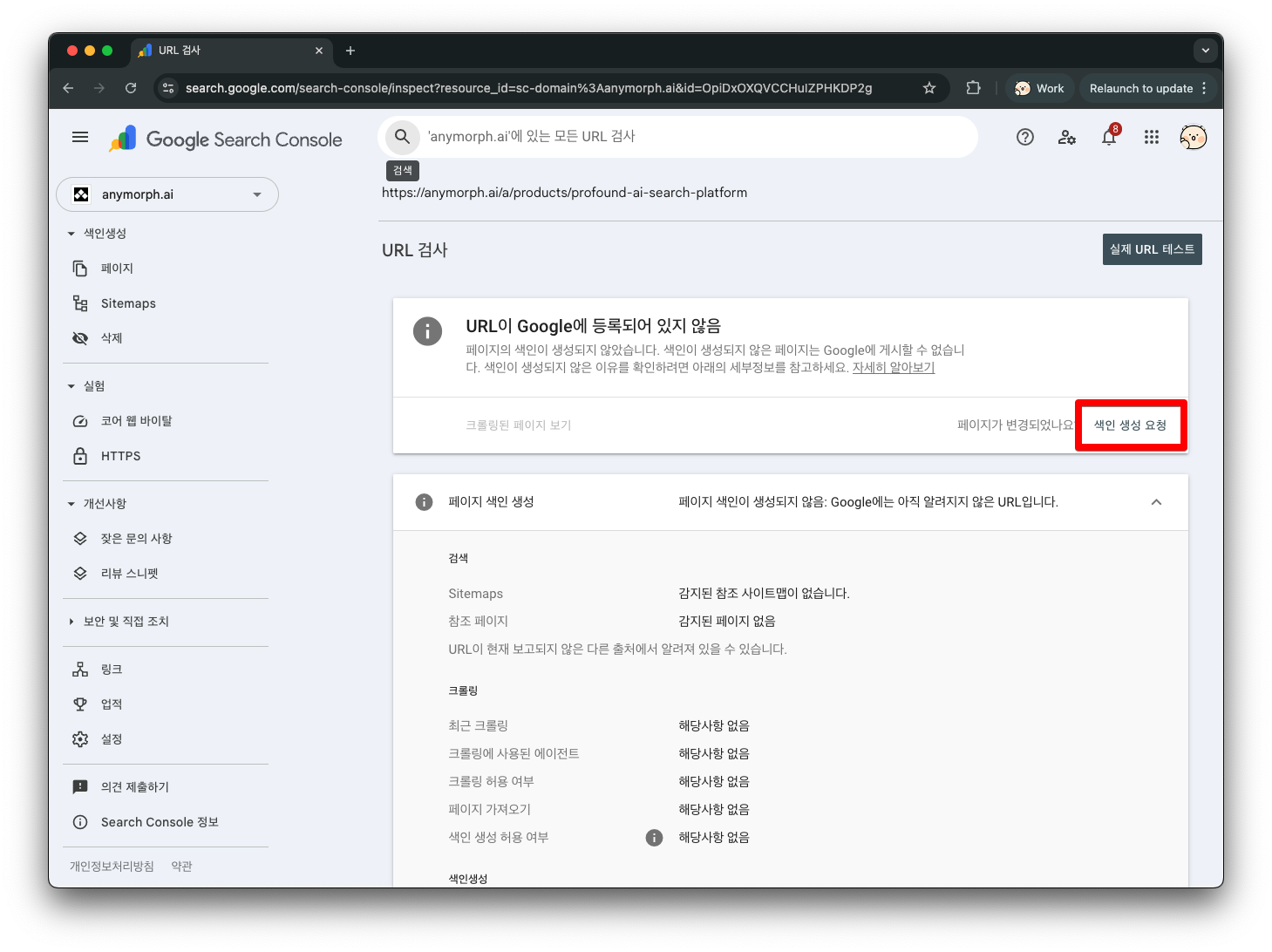Click the 색인 생성 요청 button
This screenshot has height=952, width=1272.
click(x=1131, y=425)
